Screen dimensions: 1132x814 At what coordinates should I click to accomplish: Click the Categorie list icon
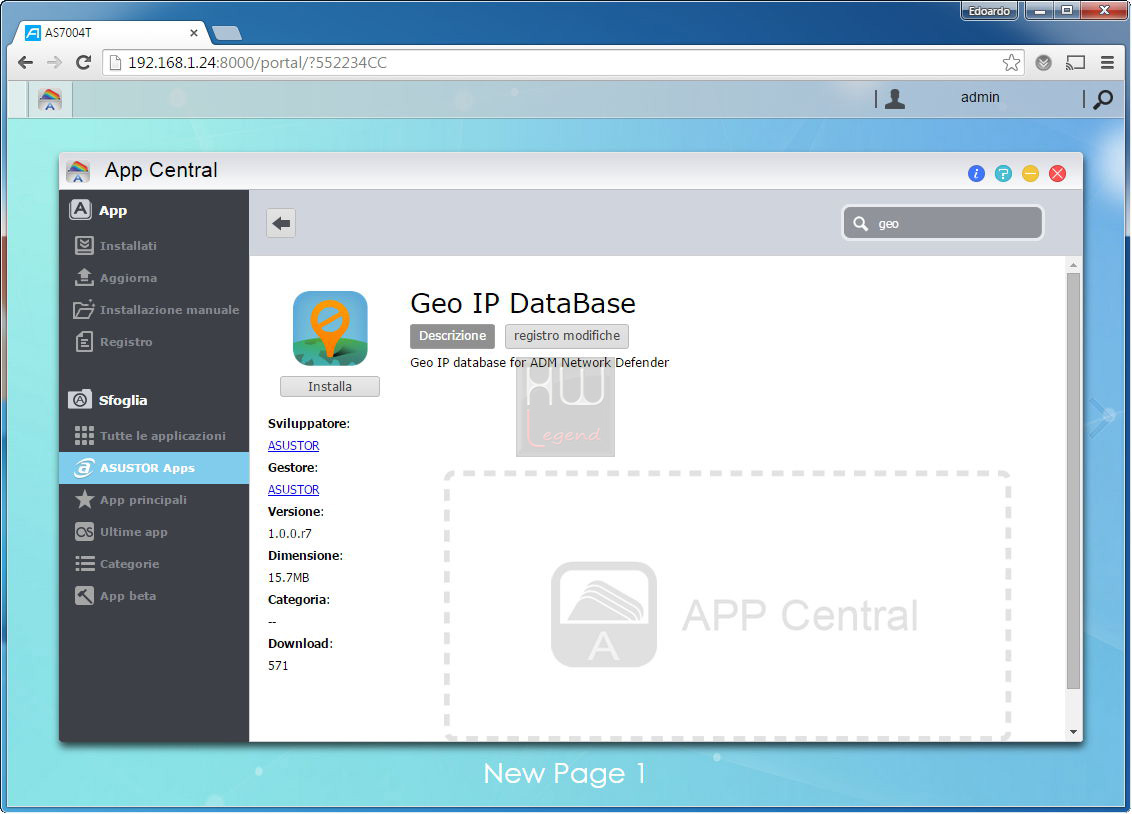click(84, 564)
